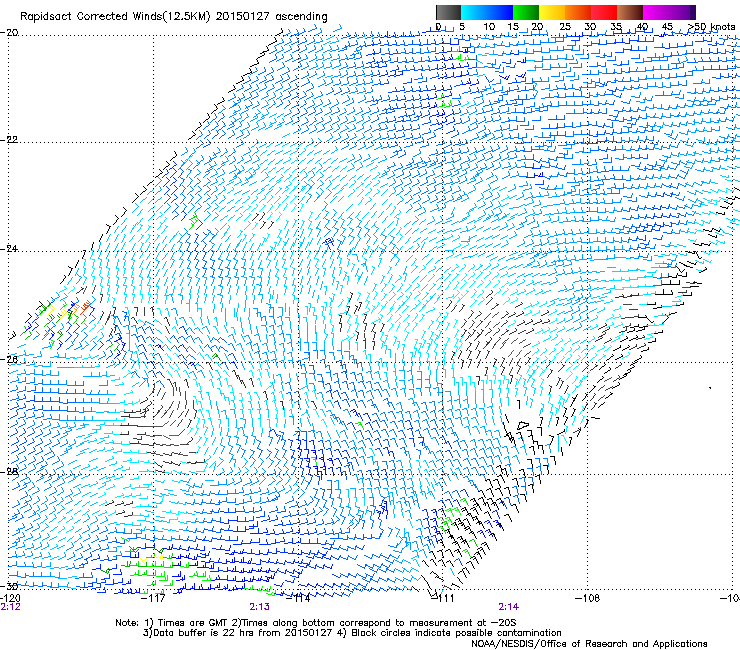740x650 pixels.
Task: Click the red 30-35 knots legend swatch
Action: [x=604, y=12]
